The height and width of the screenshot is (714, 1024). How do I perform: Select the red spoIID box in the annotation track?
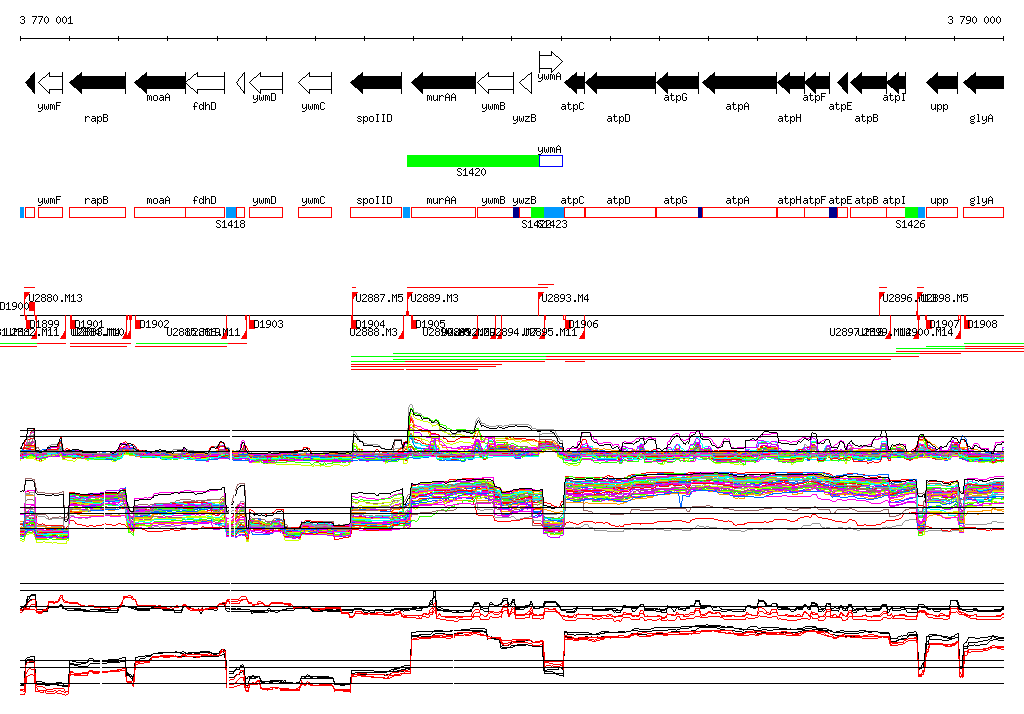376,212
